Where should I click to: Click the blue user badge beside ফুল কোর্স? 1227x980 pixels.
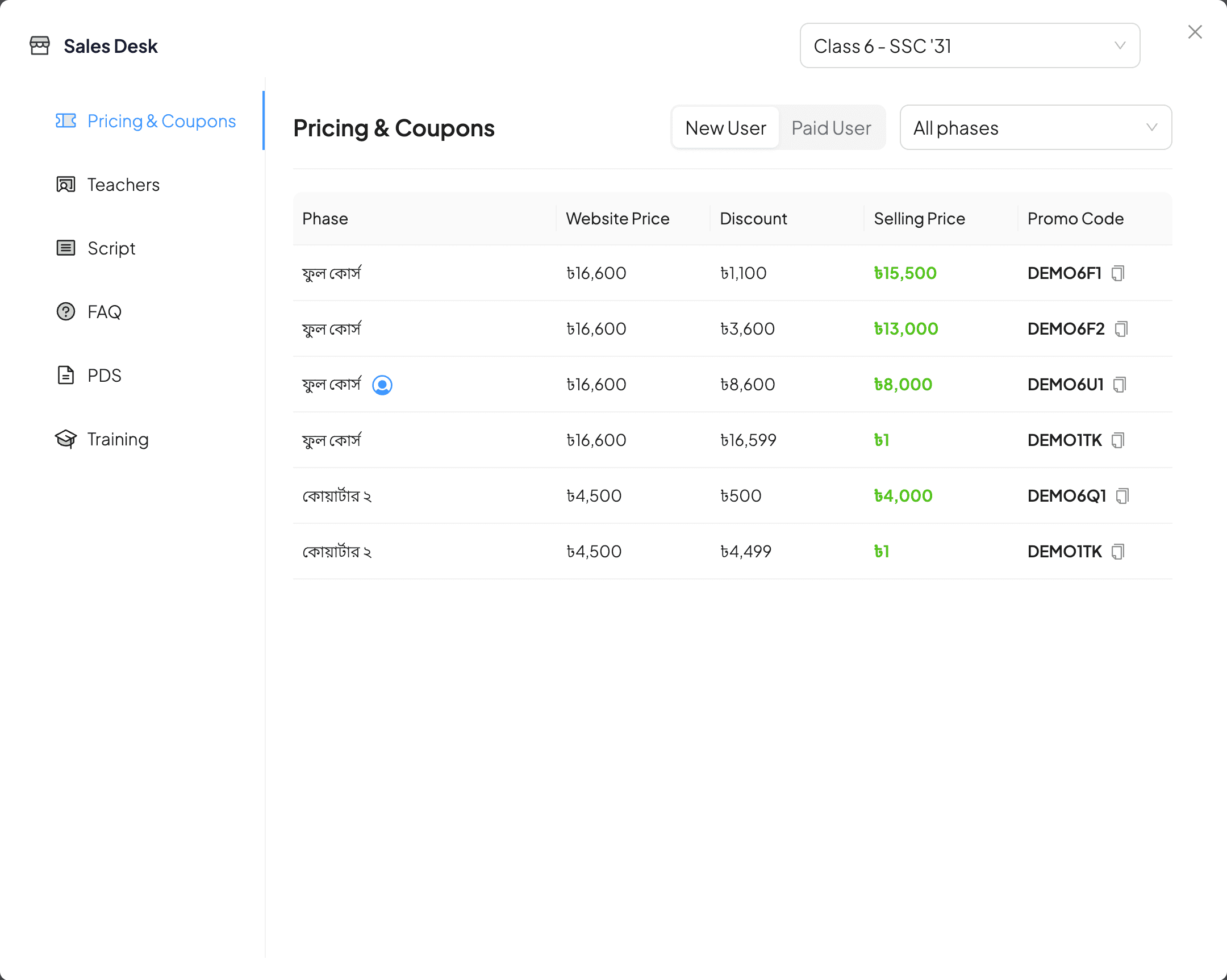(x=382, y=385)
